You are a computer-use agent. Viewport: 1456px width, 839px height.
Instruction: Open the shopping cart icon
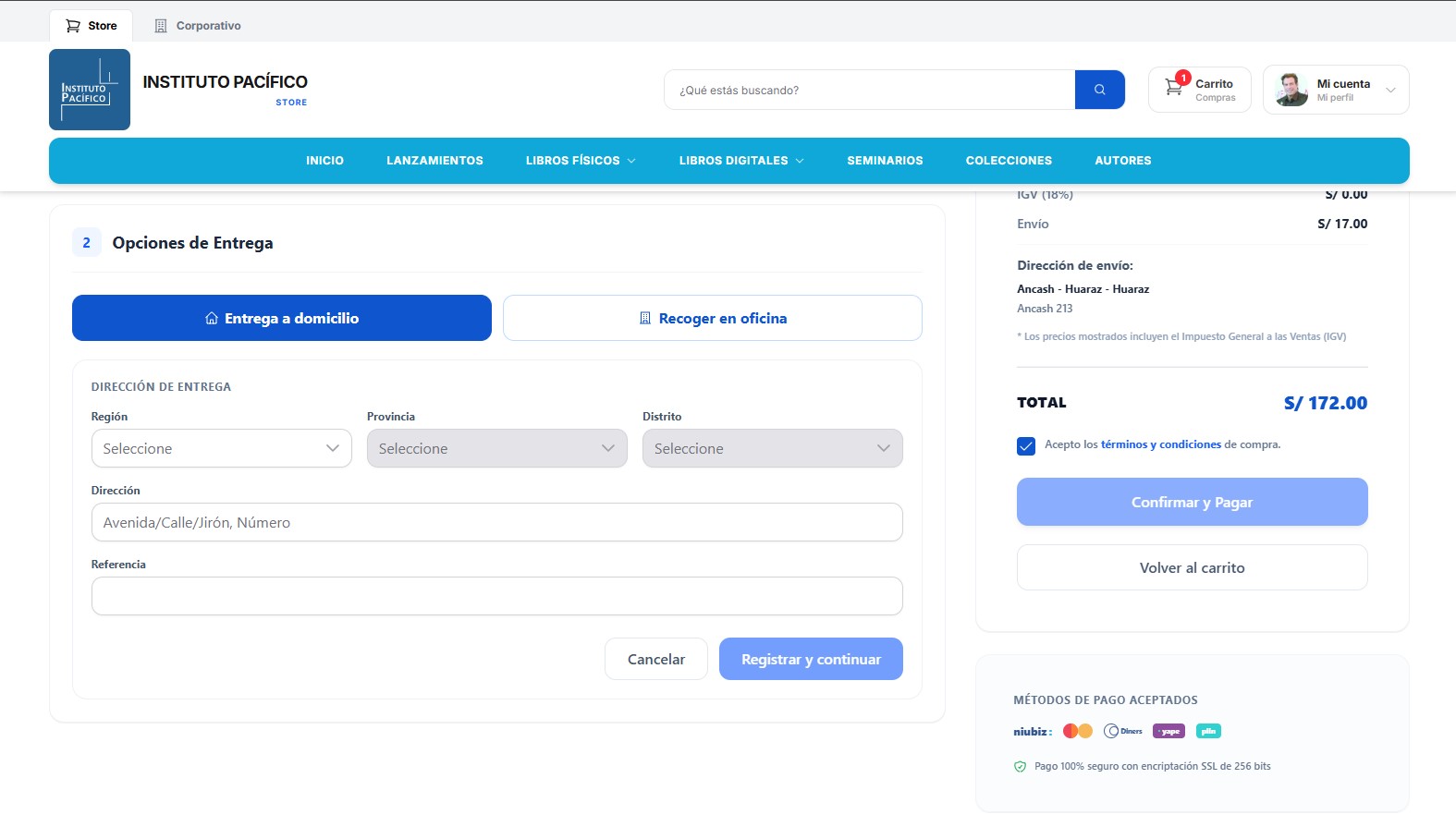point(1174,88)
